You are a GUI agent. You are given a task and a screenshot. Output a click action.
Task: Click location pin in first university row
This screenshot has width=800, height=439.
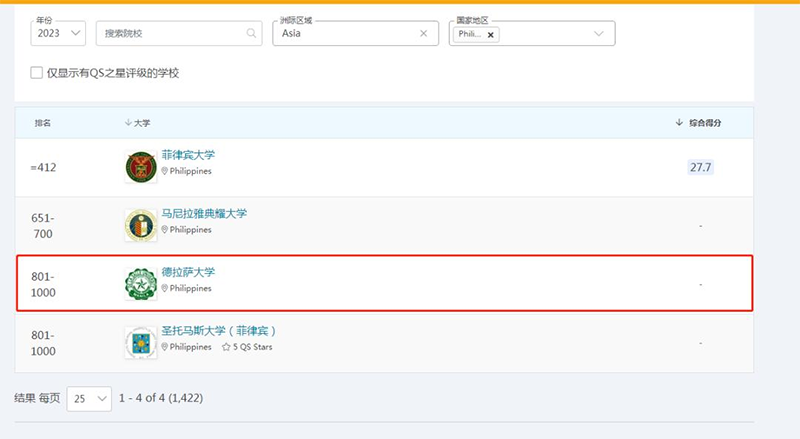(x=165, y=170)
